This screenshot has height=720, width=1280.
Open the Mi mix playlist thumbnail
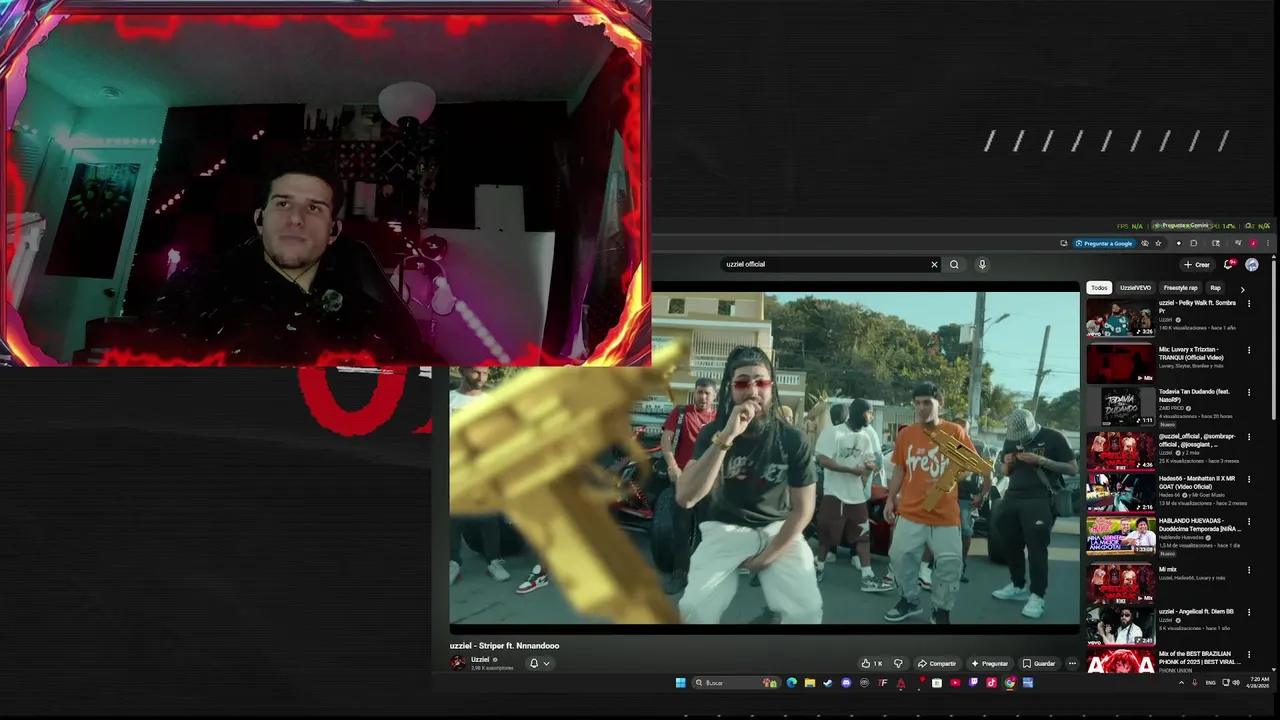(1120, 583)
